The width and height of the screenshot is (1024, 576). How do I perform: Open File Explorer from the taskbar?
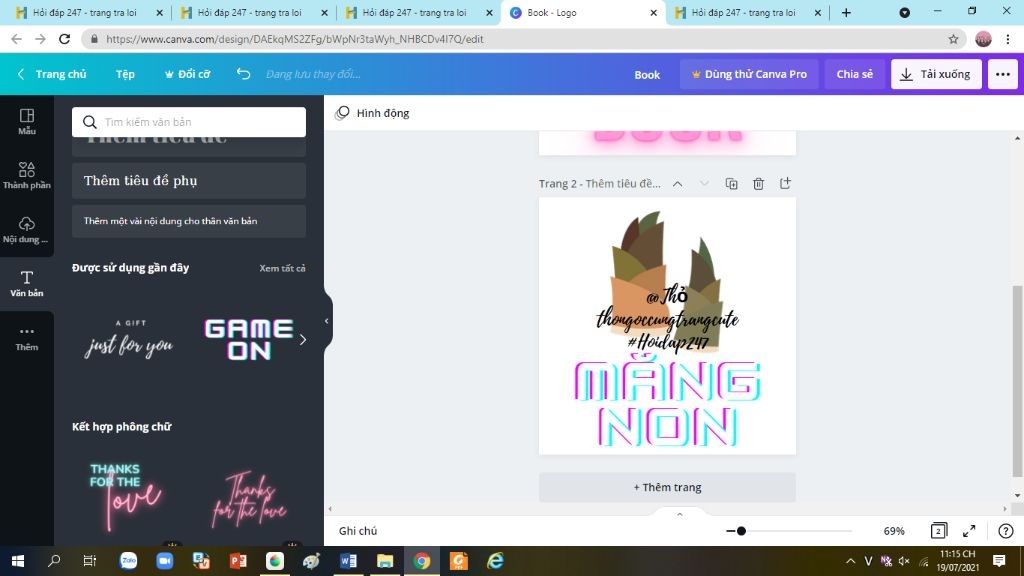coord(385,561)
